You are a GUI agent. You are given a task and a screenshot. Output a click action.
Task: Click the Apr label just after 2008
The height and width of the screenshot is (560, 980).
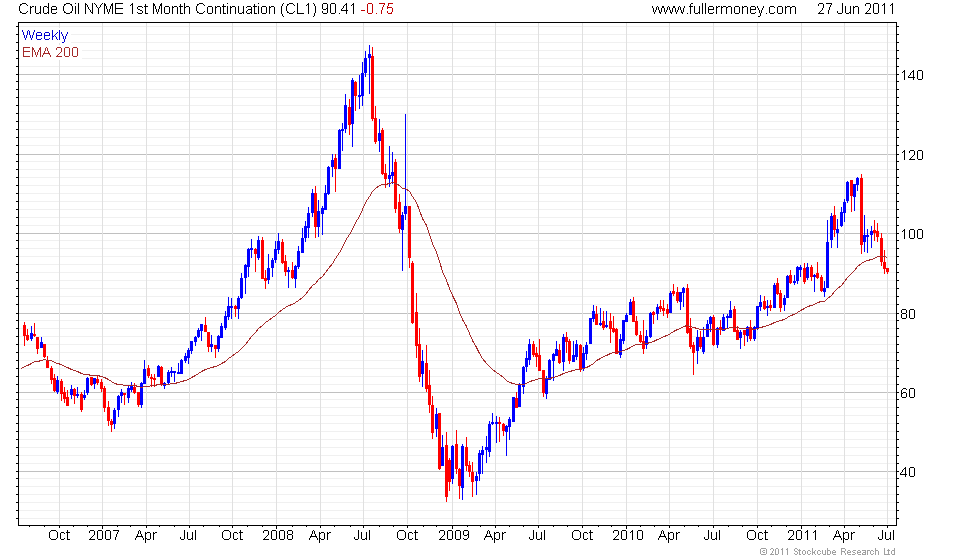[320, 536]
